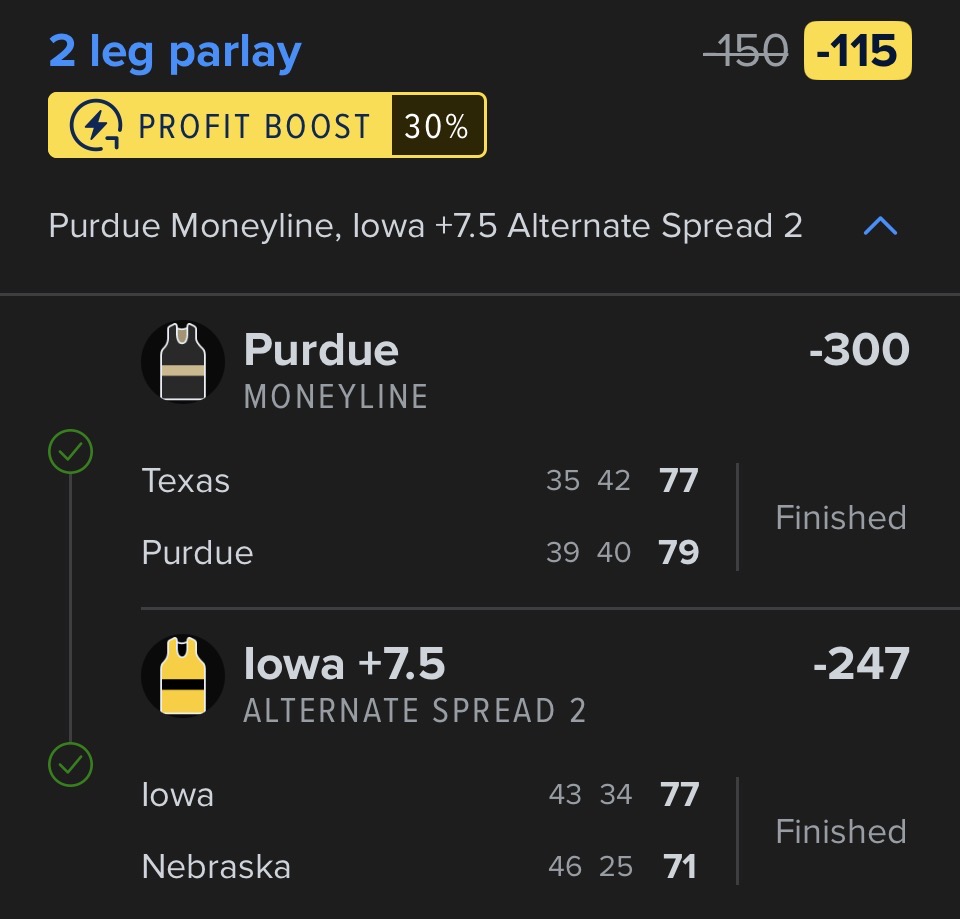
Task: Click the -300 odds for Purdue
Action: [859, 351]
